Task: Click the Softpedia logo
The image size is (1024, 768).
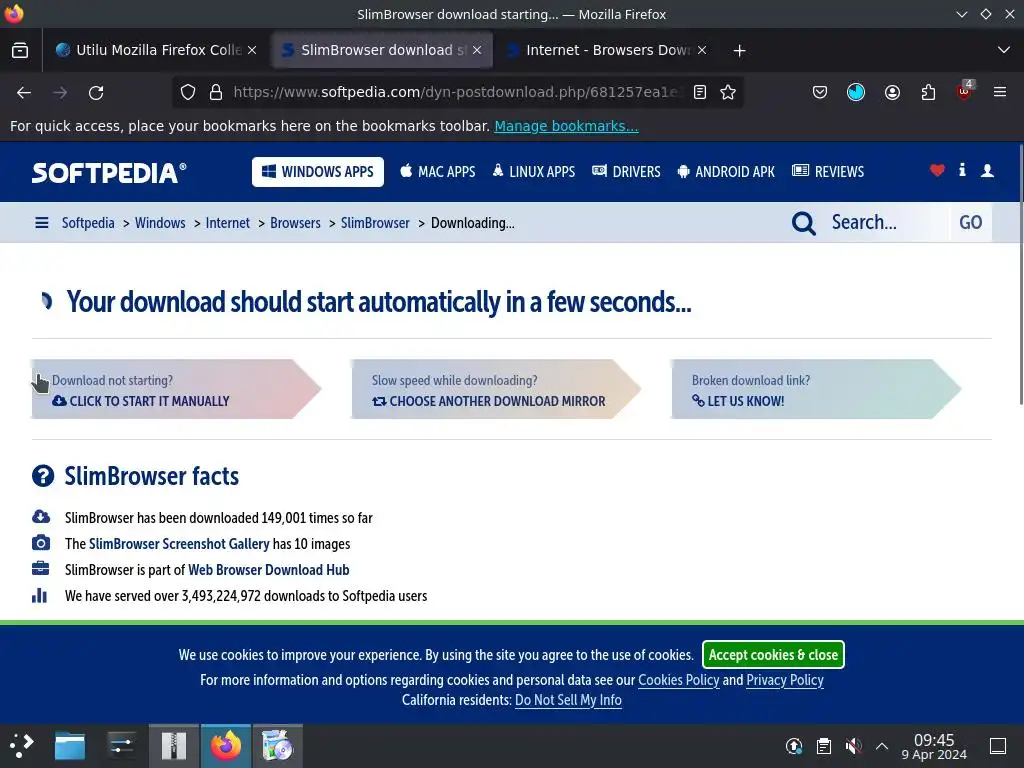Action: coord(109,172)
